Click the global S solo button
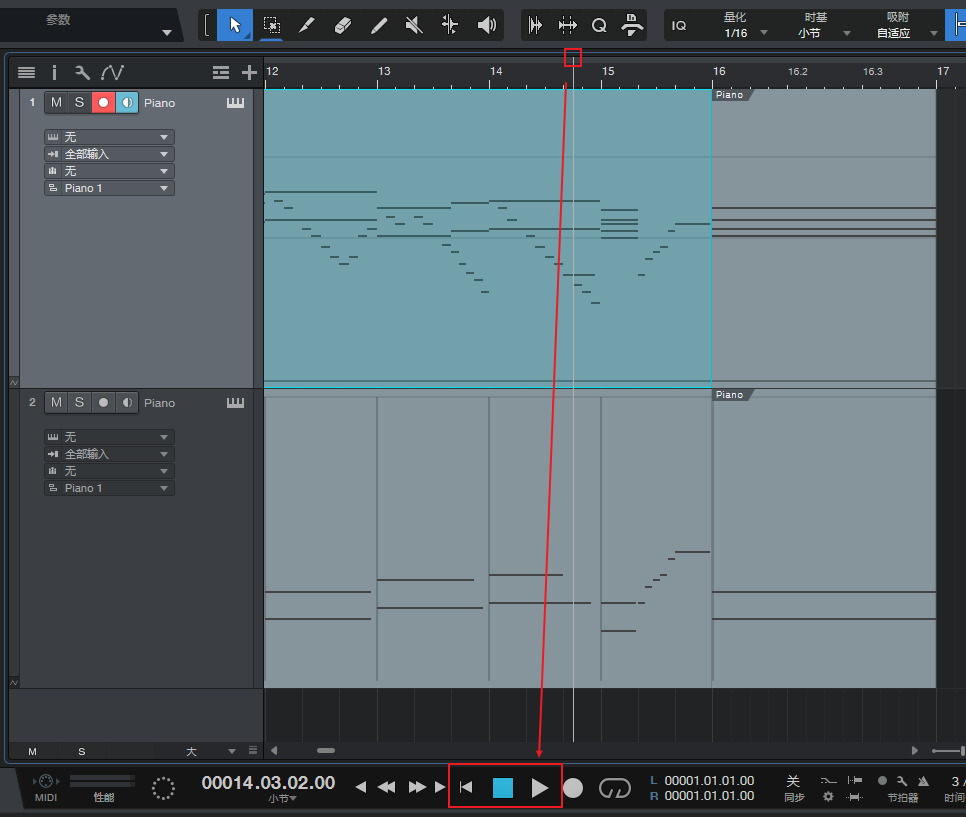Image resolution: width=966 pixels, height=817 pixels. pyautogui.click(x=82, y=751)
